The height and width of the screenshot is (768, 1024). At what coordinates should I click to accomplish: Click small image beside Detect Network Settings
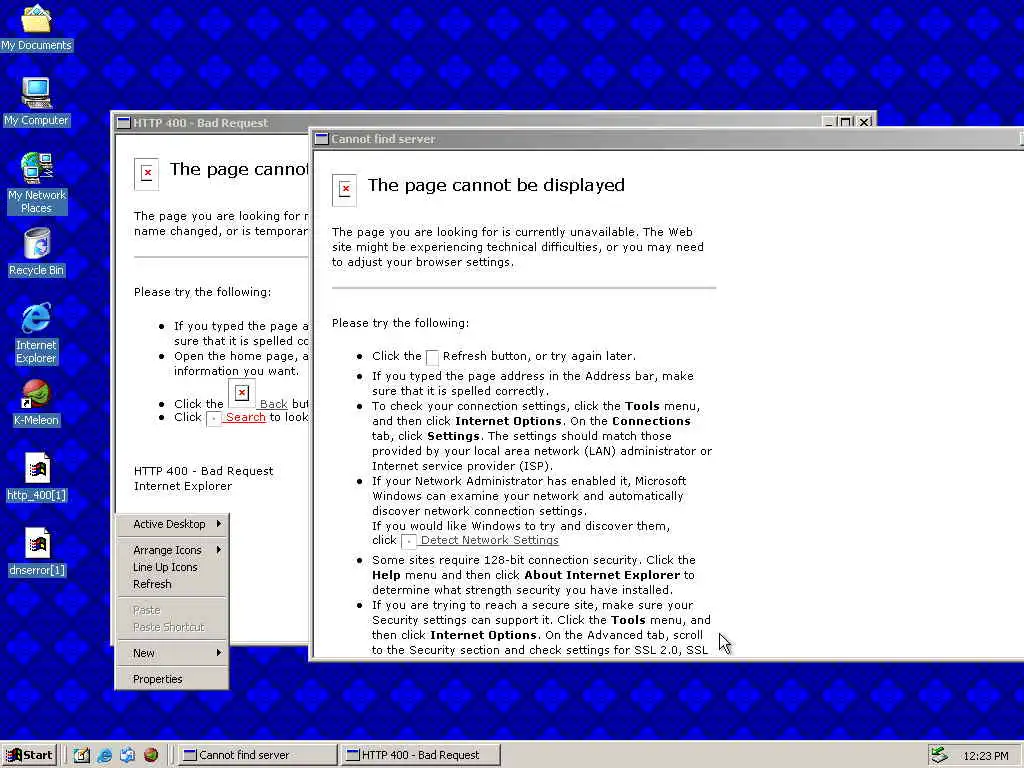tap(409, 541)
